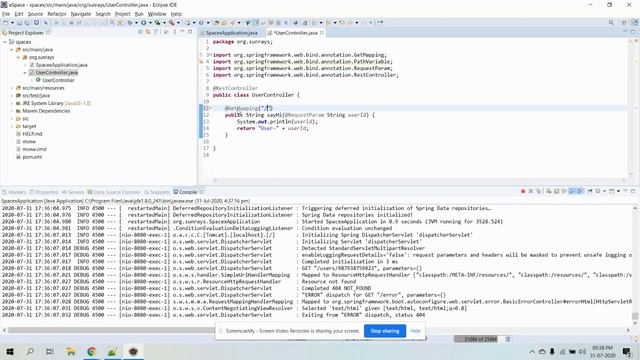Minimize the Console panel
640x360 pixels.
pos(625,191)
